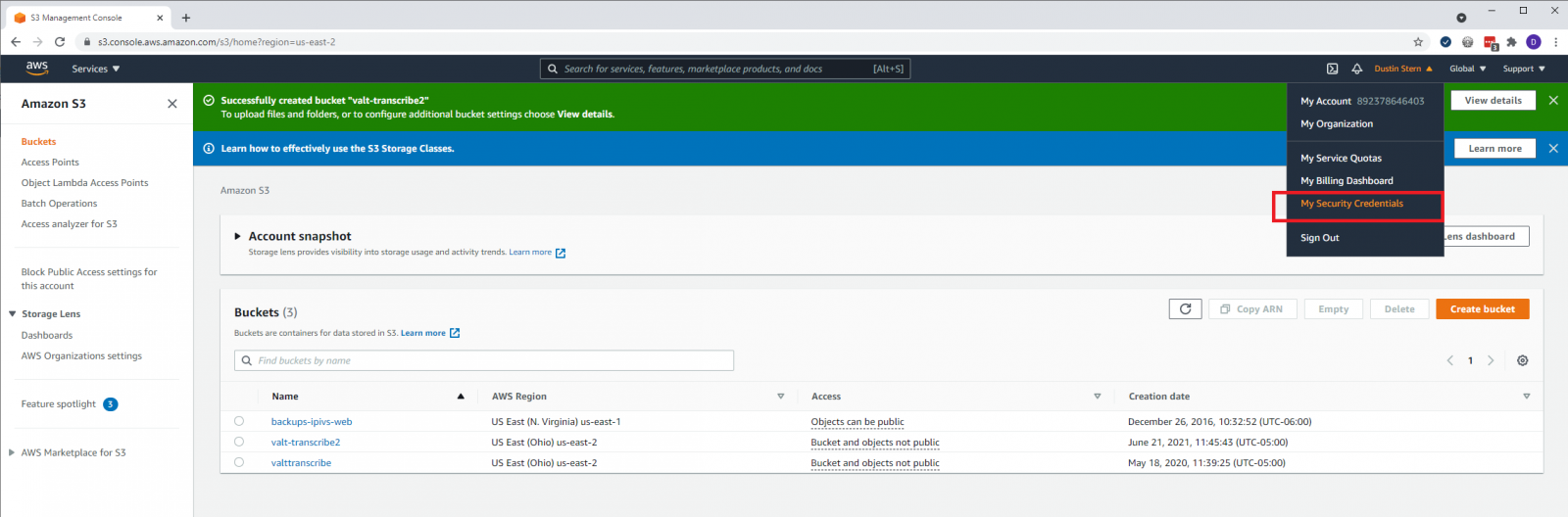Select the valt-transcribe2 bucket radio button
This screenshot has height=517, width=1568.
[x=239, y=442]
